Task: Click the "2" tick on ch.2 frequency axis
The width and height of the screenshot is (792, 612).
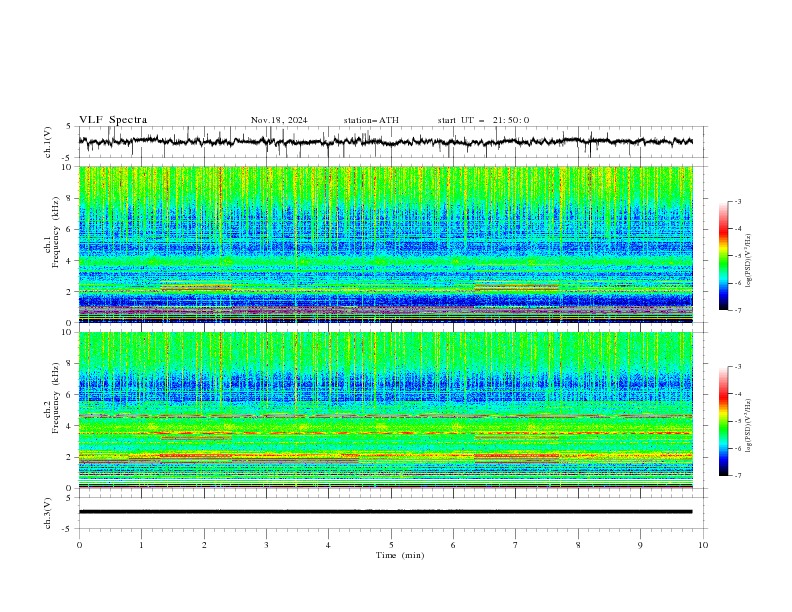Action: click(x=71, y=457)
